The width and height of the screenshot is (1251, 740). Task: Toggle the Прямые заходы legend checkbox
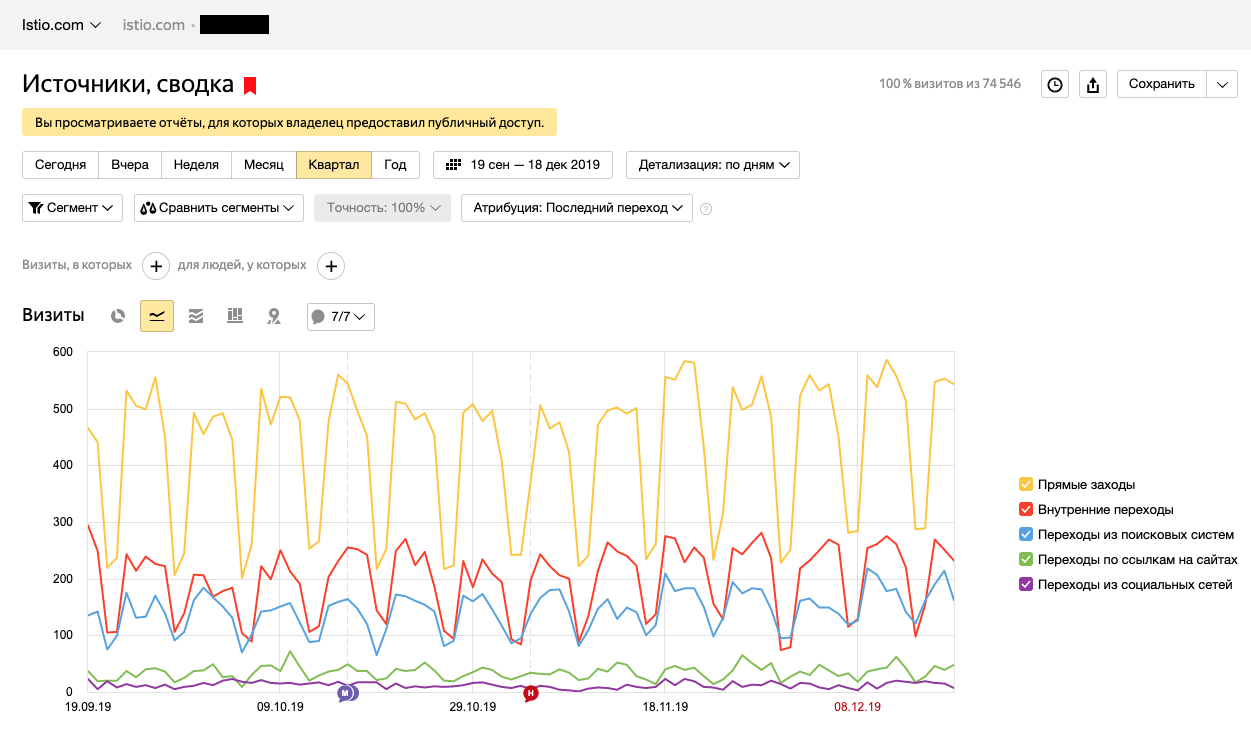pyautogui.click(x=1025, y=485)
